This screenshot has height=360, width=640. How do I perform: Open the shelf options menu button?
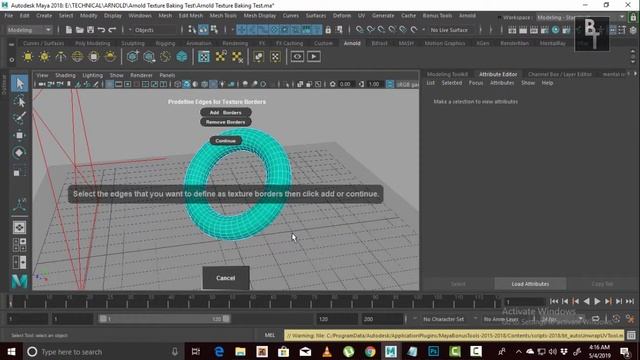coord(11,60)
